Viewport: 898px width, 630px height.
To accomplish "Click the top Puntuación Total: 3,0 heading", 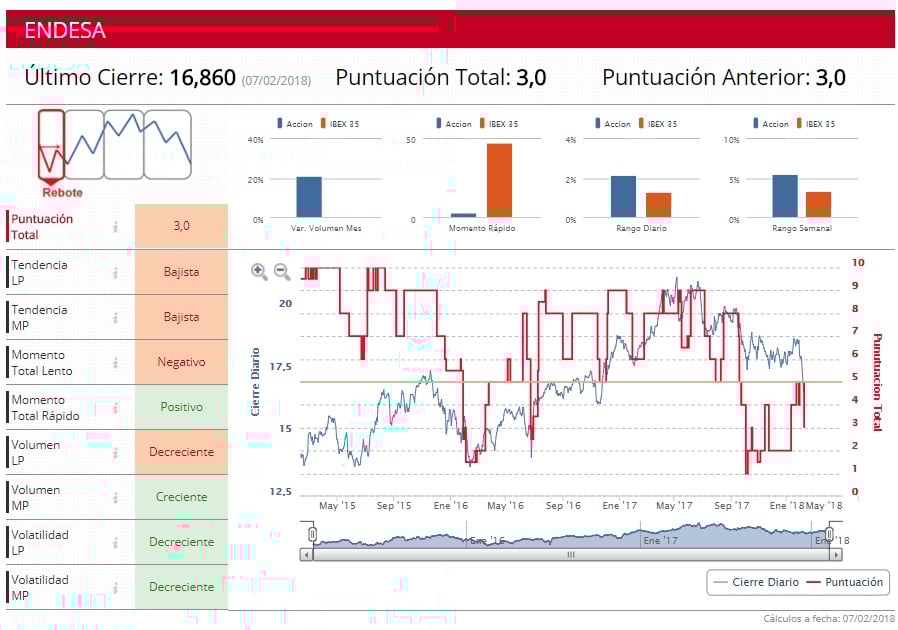I will click(x=441, y=77).
